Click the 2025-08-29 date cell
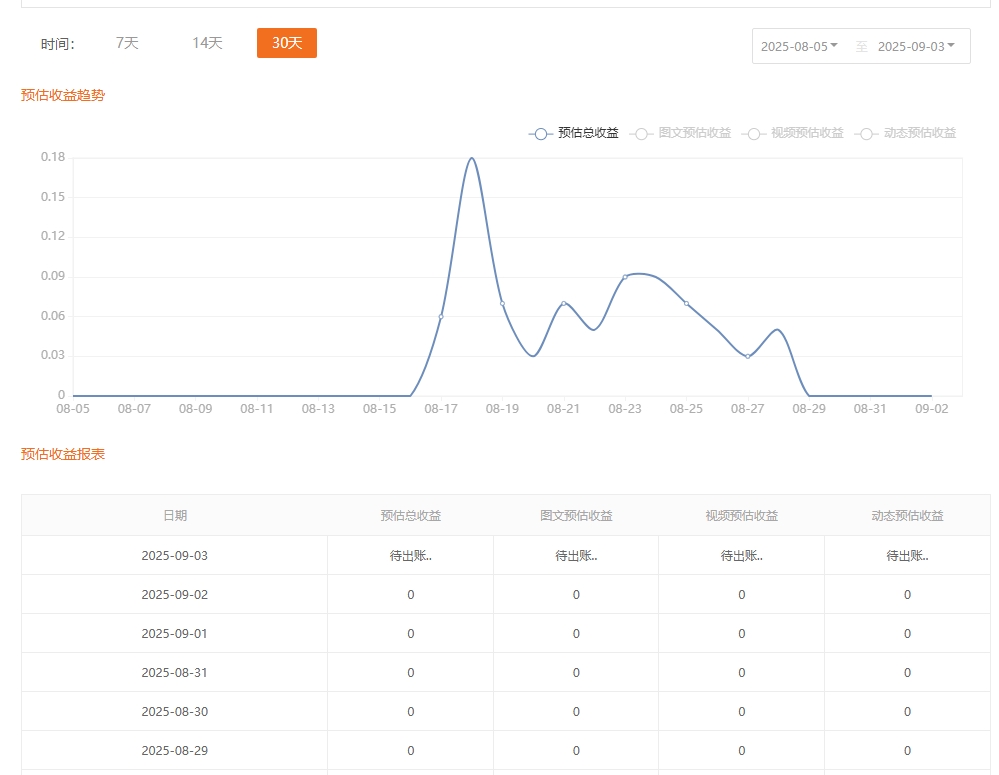This screenshot has height=775, width=999. pos(175,750)
